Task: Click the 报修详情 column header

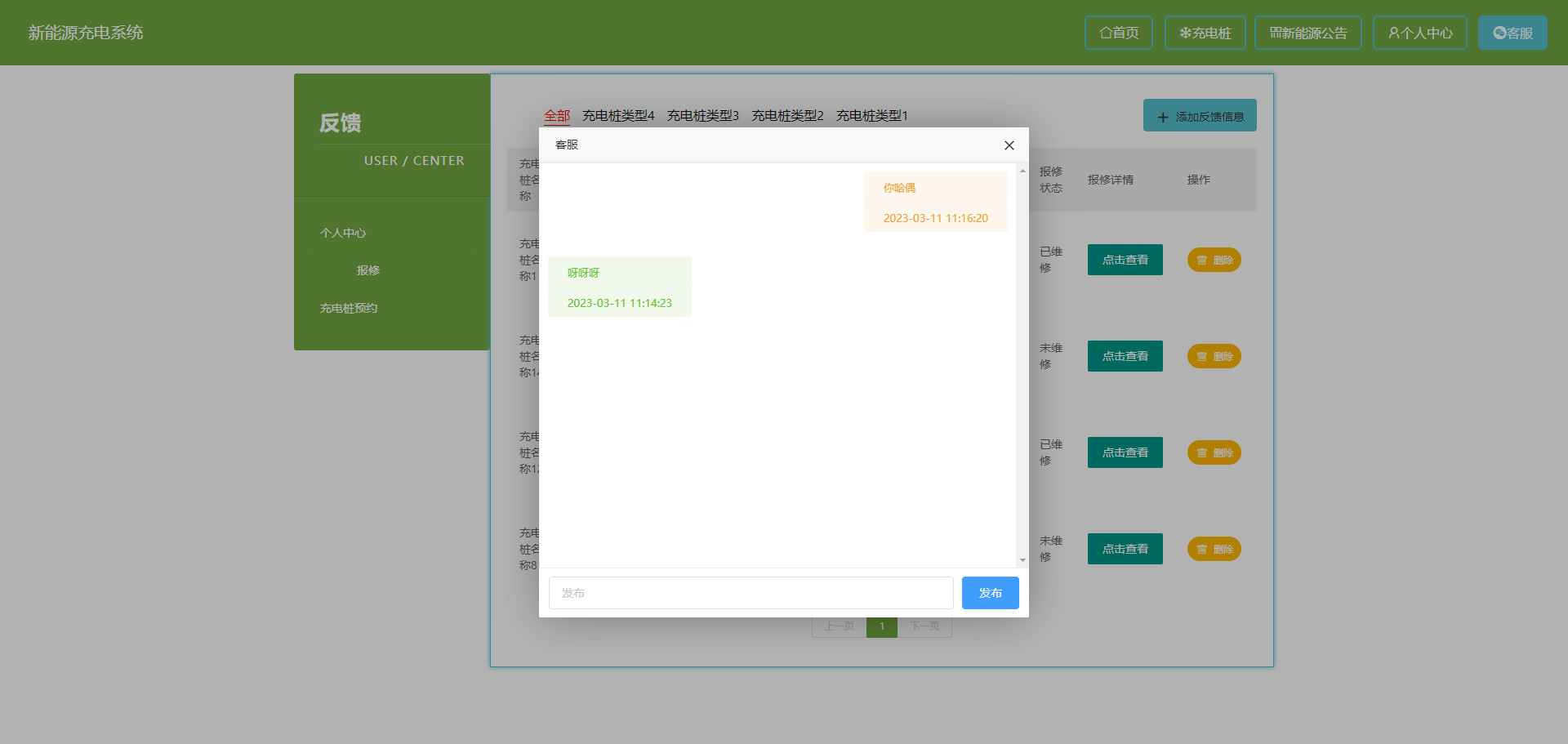Action: pos(1111,180)
